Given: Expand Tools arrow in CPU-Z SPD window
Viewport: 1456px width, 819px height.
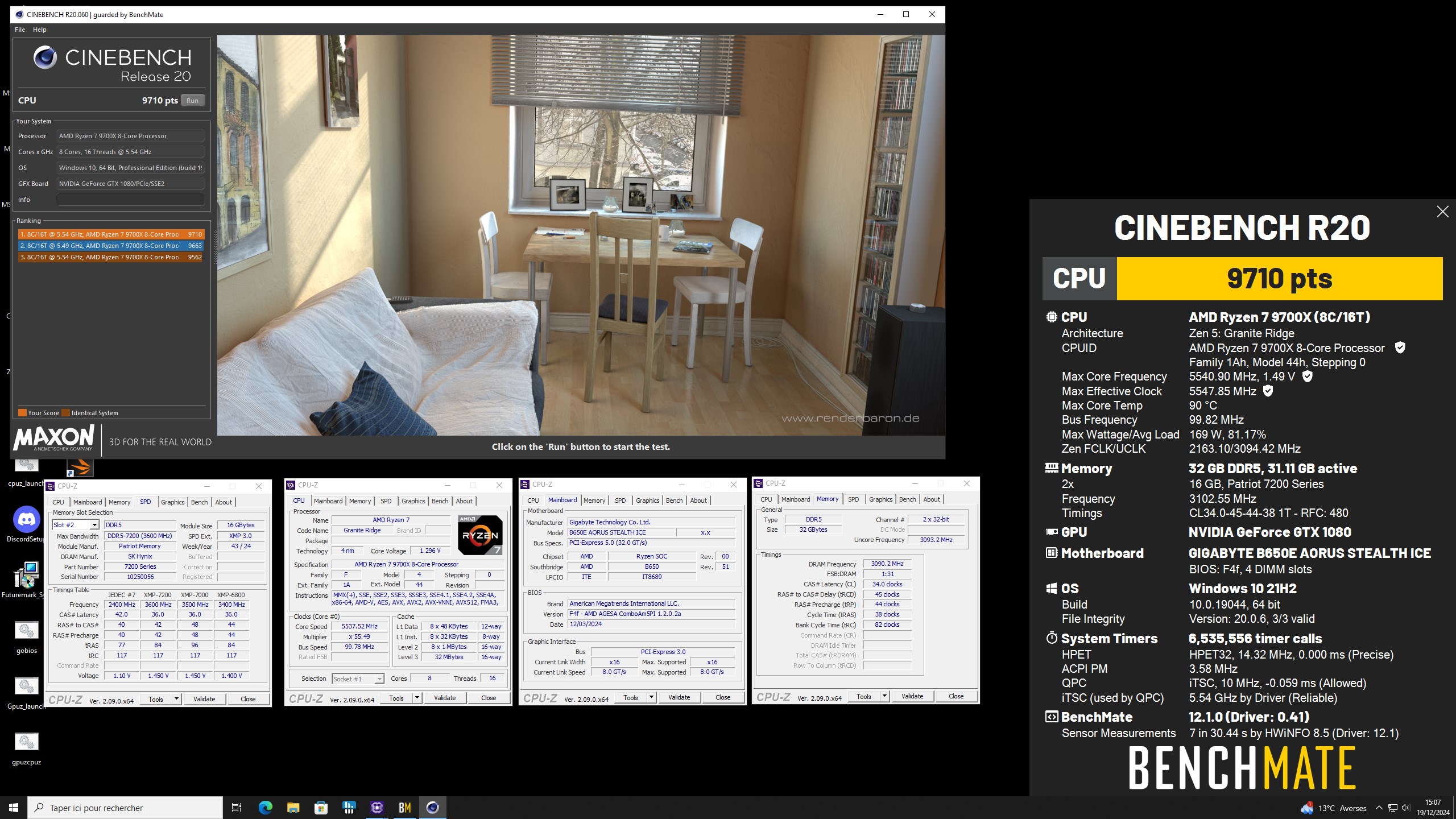Looking at the screenshot, I should coord(177,699).
